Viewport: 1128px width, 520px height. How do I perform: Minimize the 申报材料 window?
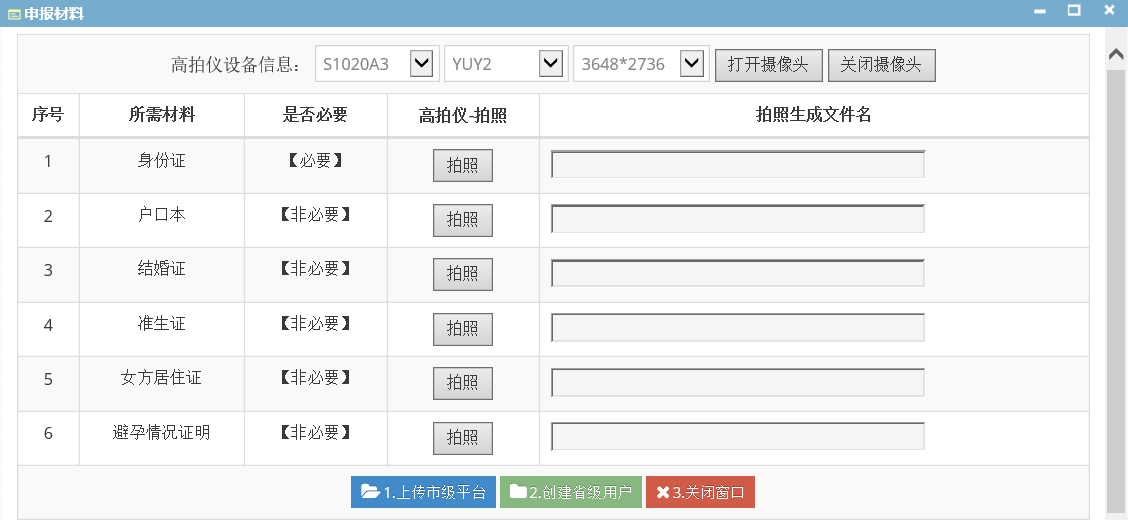tap(1040, 11)
